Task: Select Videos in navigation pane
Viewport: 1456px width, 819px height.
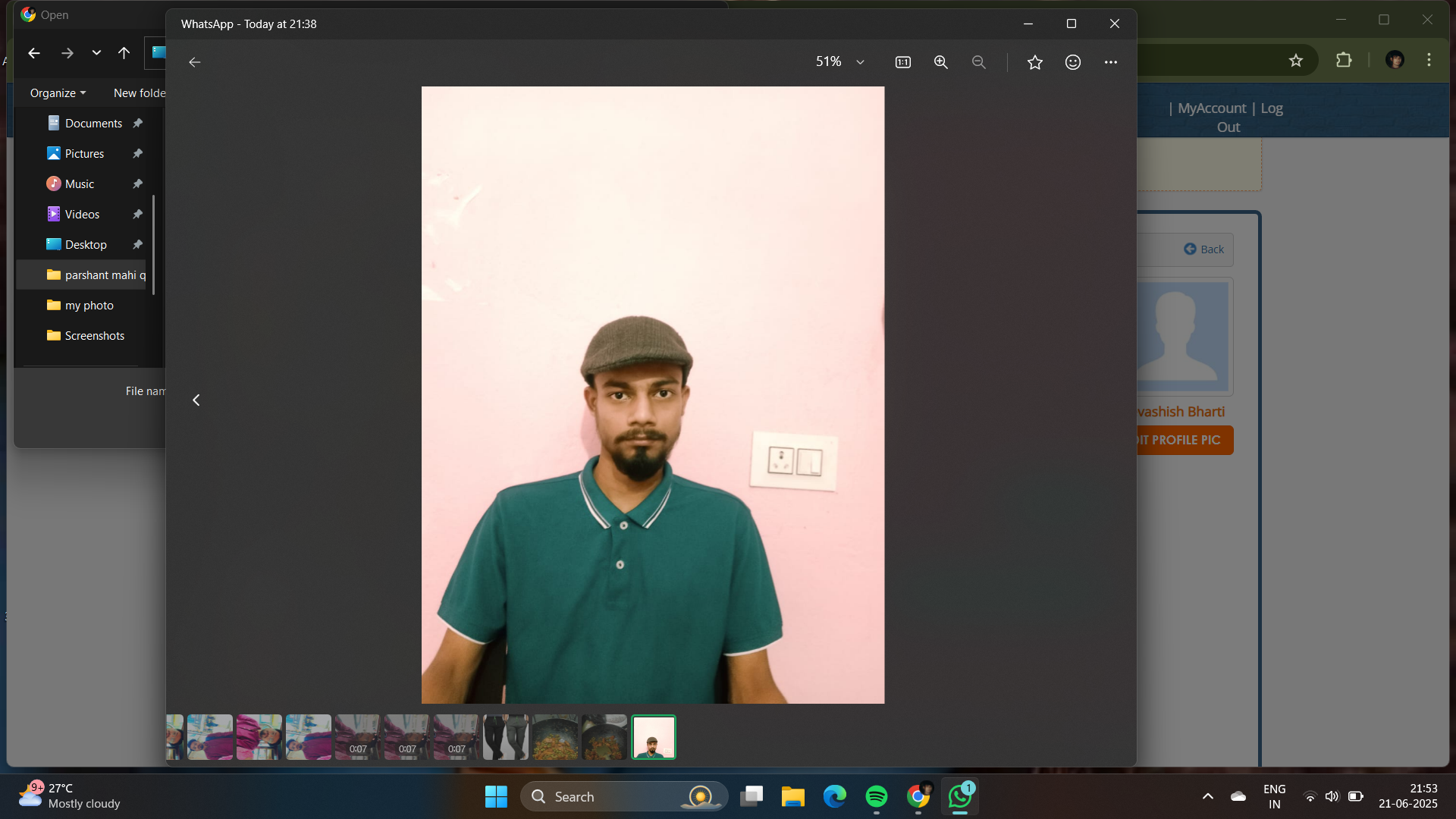Action: 82,214
